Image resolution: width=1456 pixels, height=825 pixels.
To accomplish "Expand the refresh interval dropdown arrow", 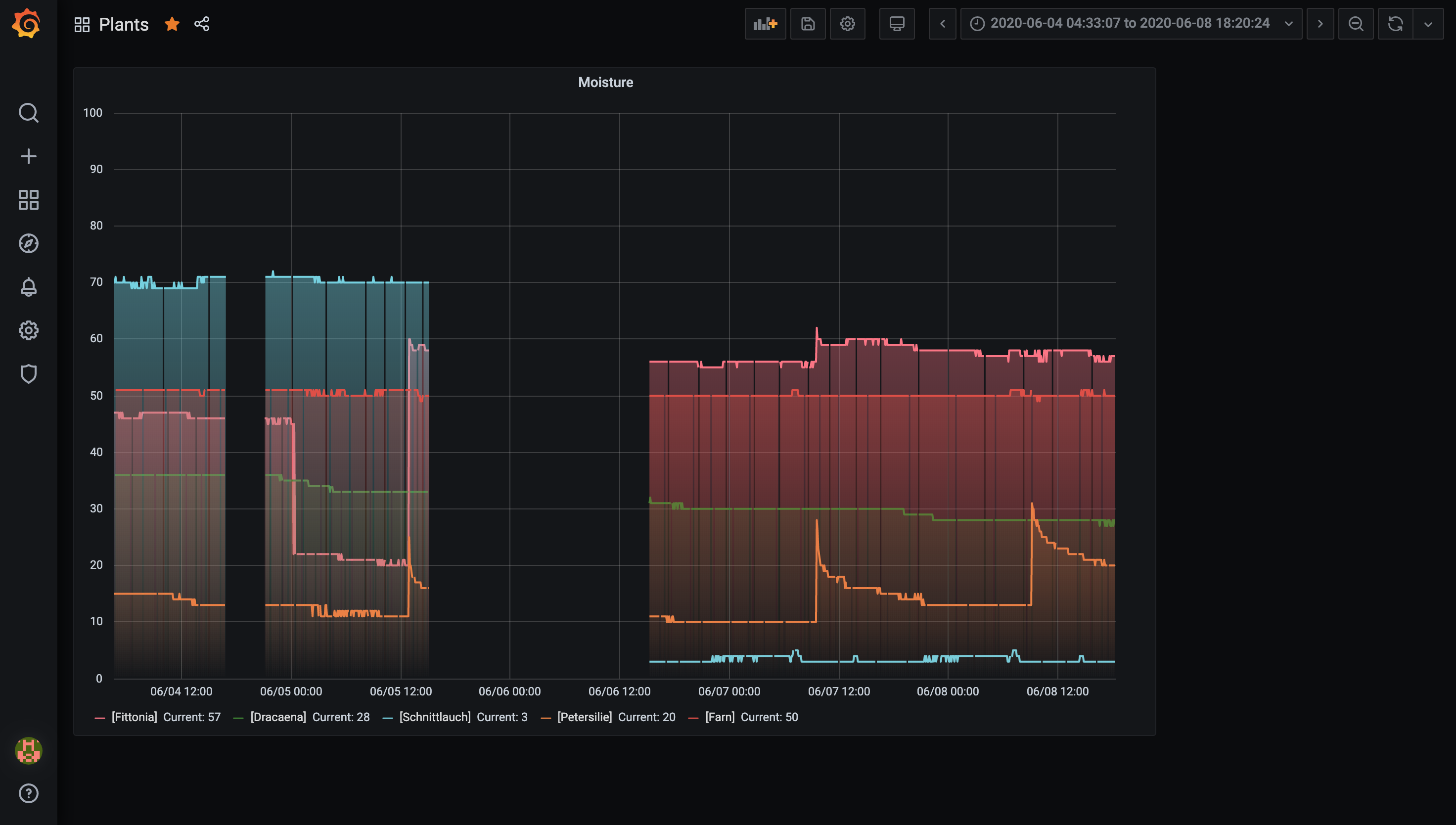I will point(1428,24).
